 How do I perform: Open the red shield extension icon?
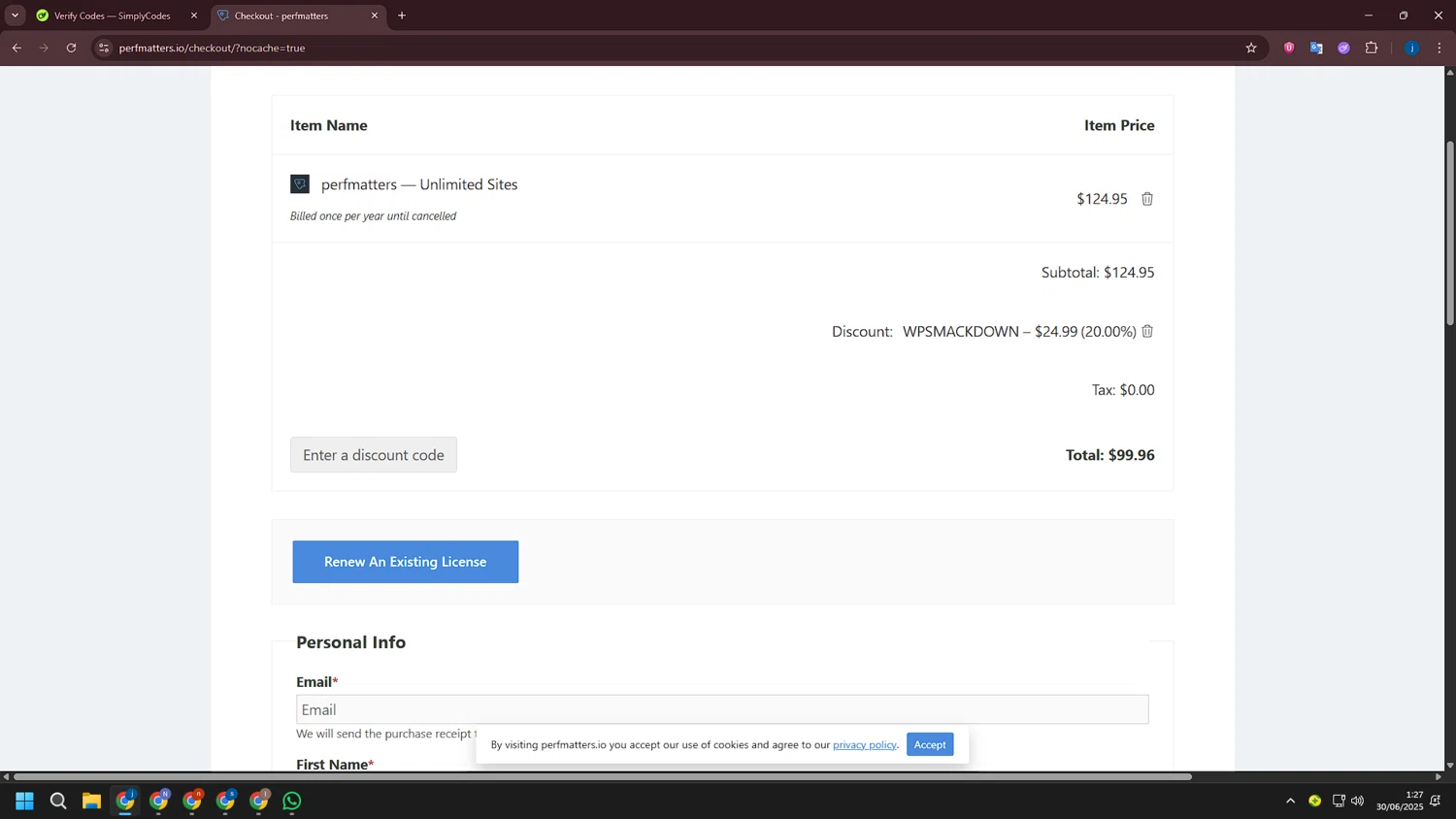pos(1289,48)
